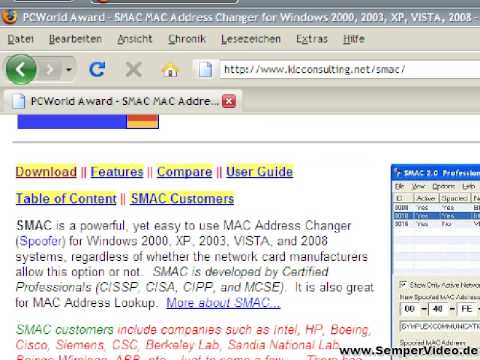Open the User Guide link

coord(260,172)
